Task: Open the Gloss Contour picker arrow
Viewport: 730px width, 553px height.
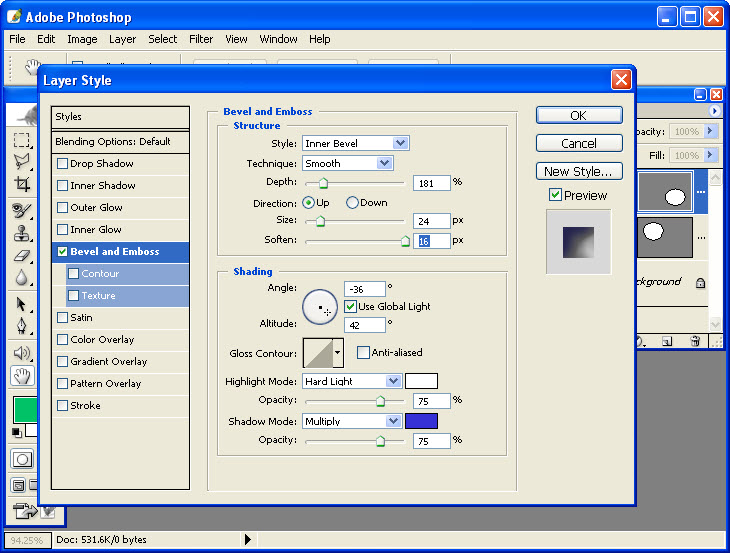Action: [337, 353]
